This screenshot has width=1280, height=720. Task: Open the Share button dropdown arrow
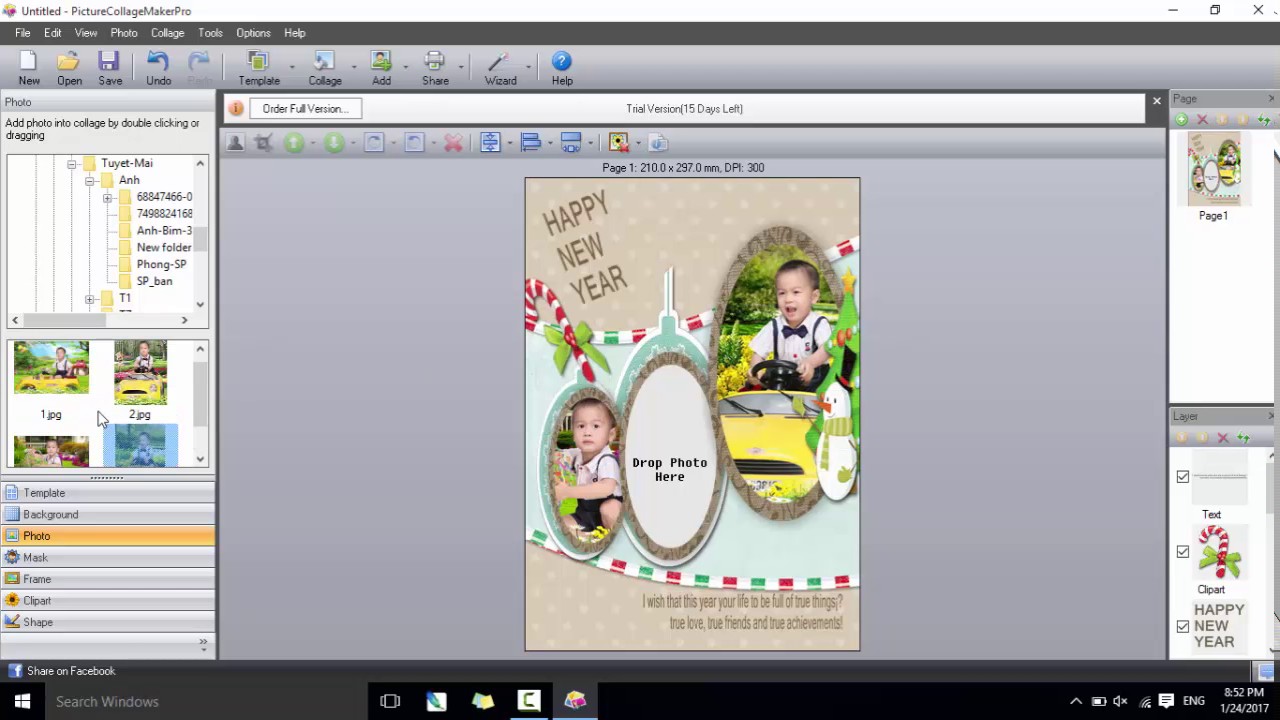click(x=461, y=68)
